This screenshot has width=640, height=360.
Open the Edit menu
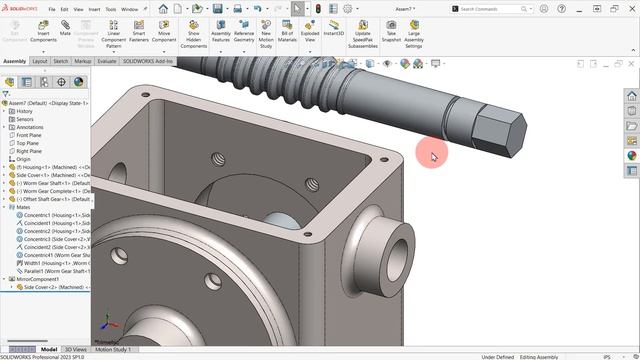[x=64, y=9]
